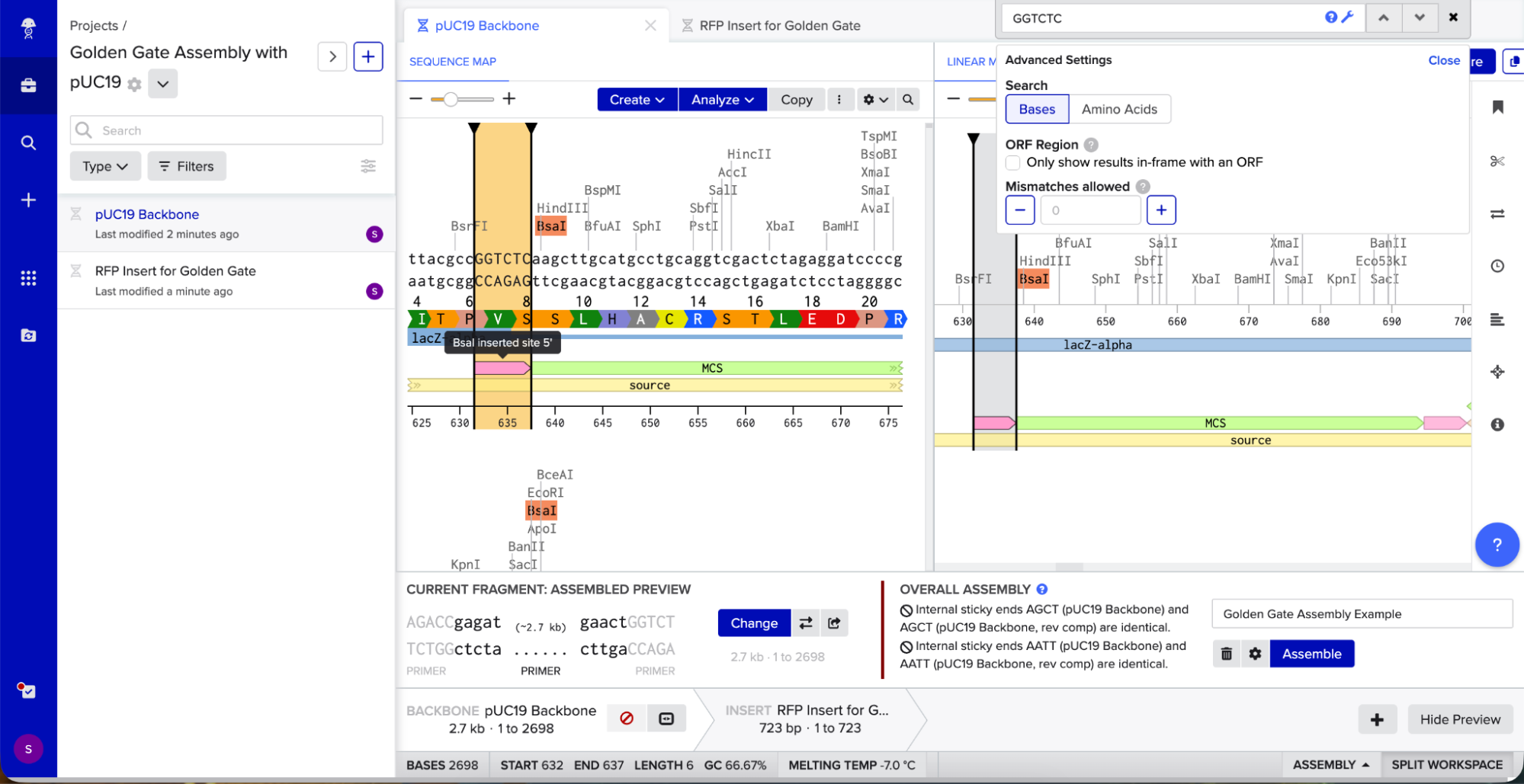Open user avatar S at bottom of sidebar
This screenshot has height=784, width=1524.
[x=28, y=749]
